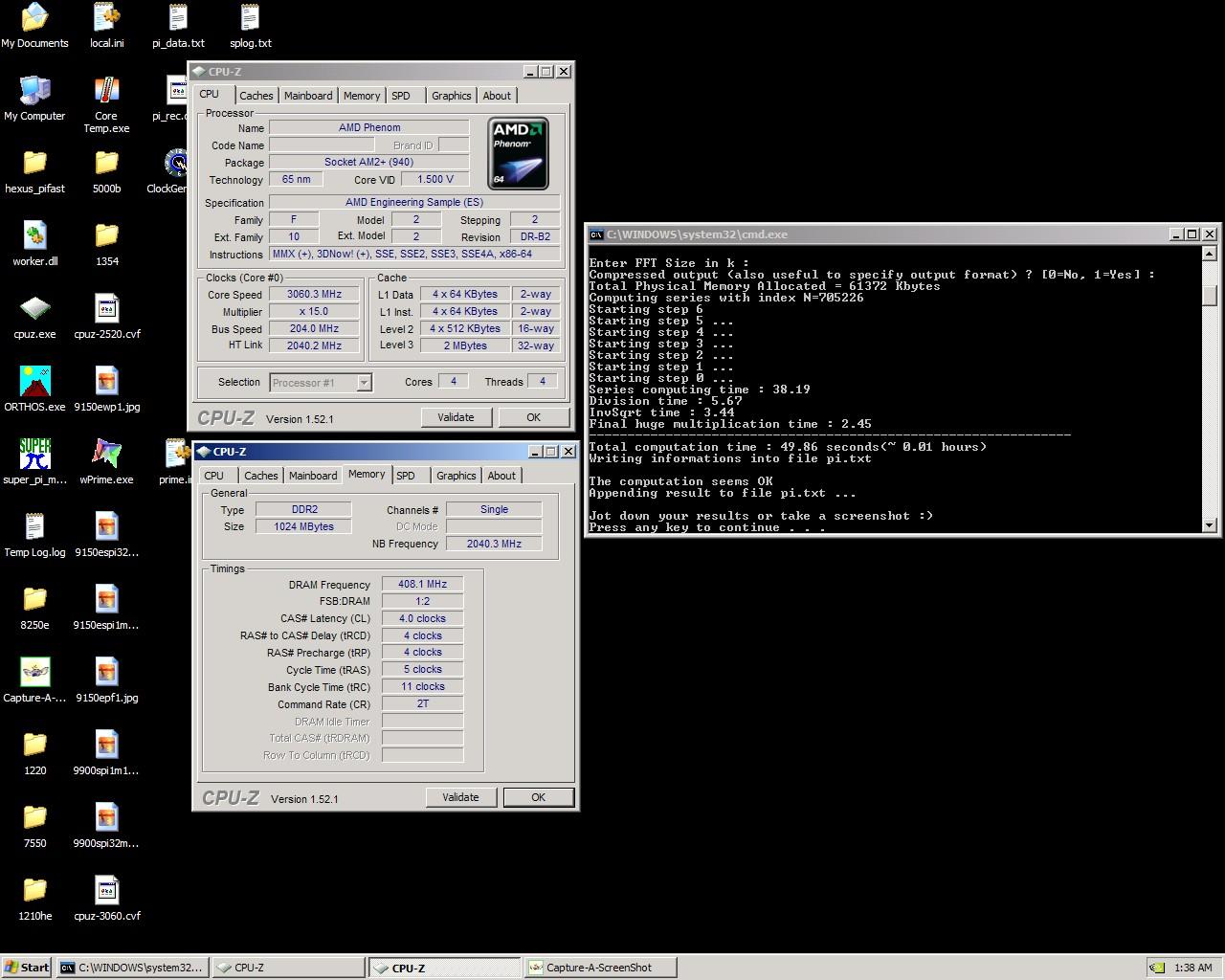Open the hexus_pifast folder
Screen dimensions: 1225x980
(34, 170)
